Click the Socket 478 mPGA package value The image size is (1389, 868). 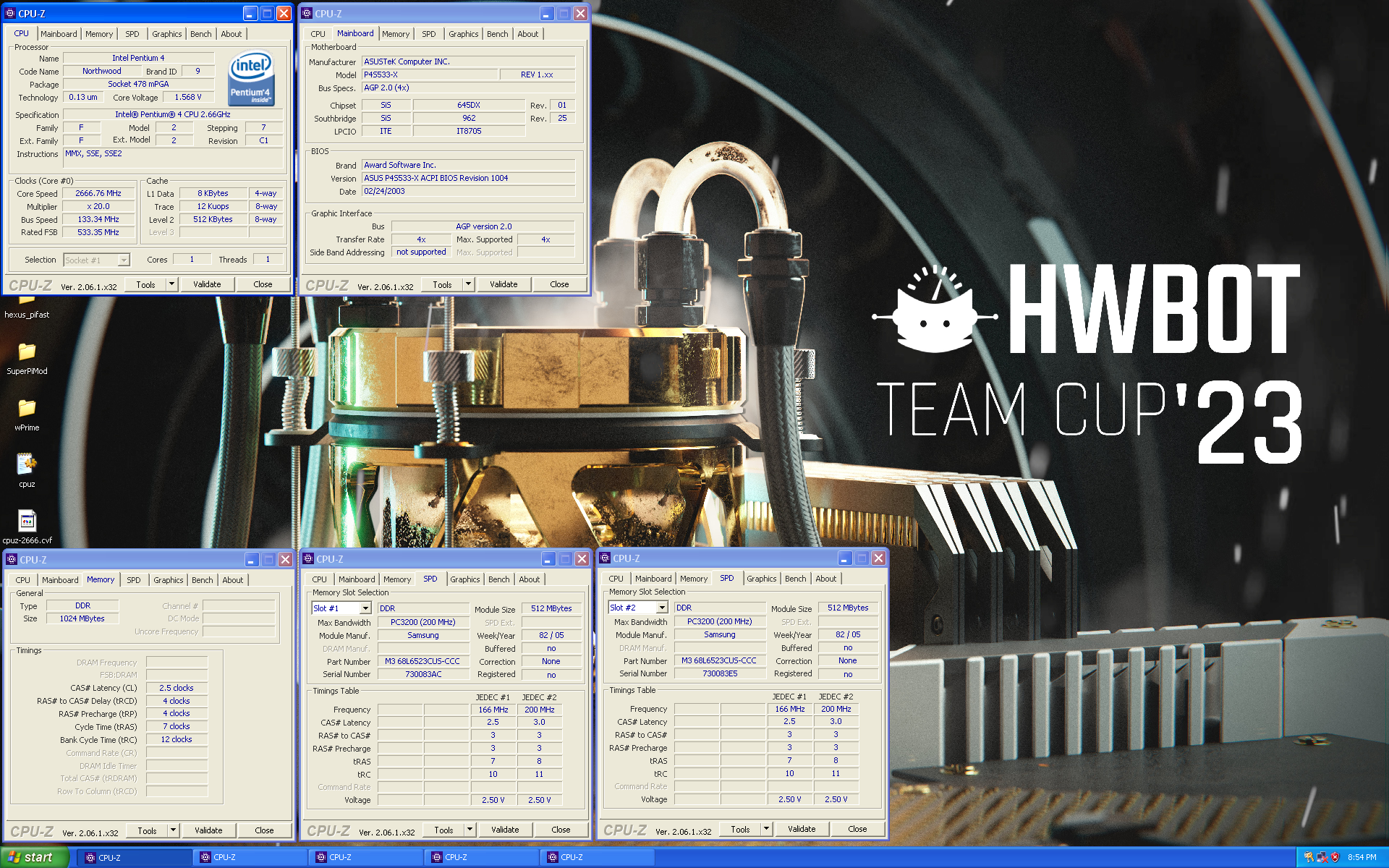pos(138,84)
